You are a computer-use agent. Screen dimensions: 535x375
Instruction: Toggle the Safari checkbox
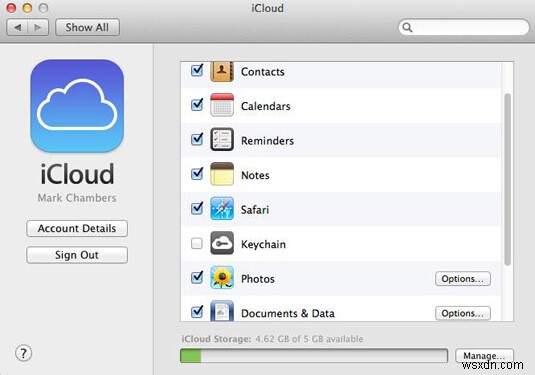coord(197,208)
